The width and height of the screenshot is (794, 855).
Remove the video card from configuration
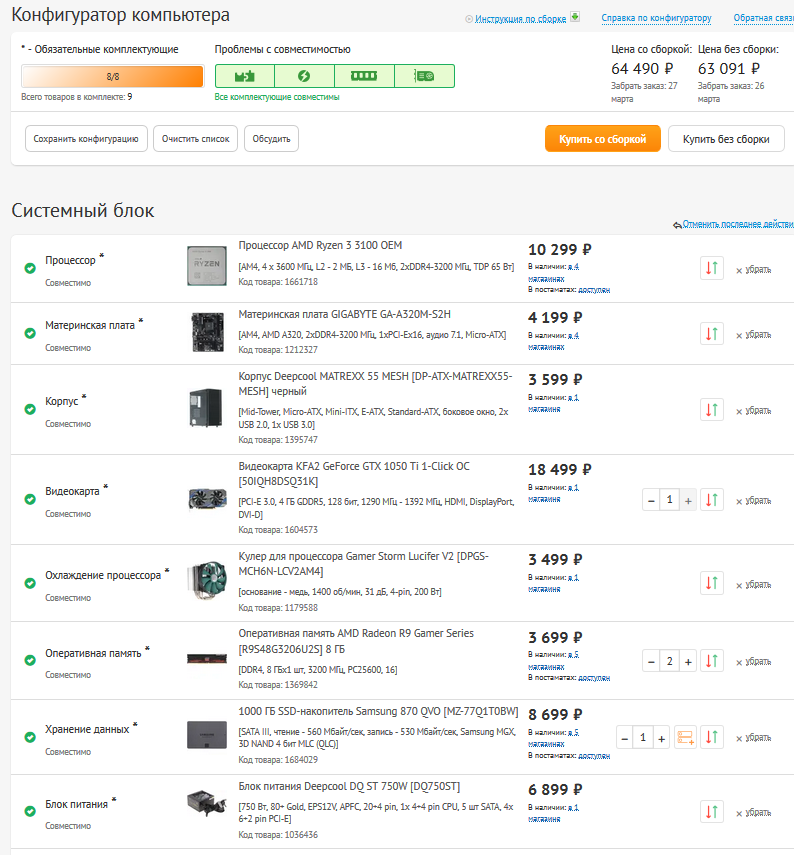[753, 501]
